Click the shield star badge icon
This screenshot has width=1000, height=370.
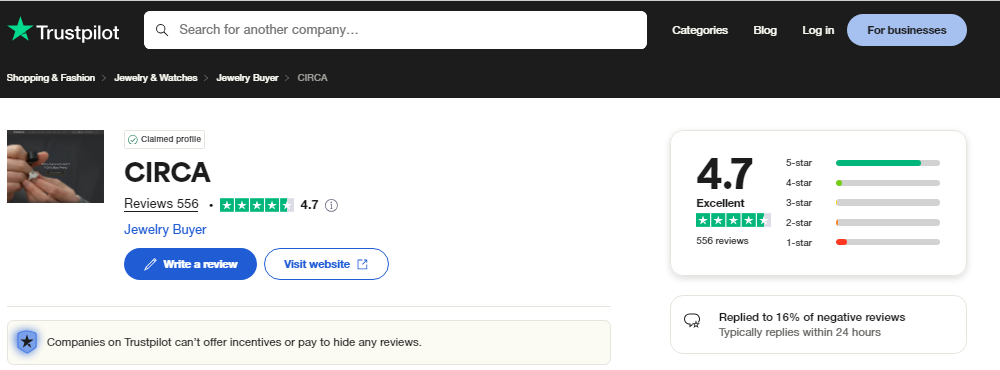pos(27,342)
